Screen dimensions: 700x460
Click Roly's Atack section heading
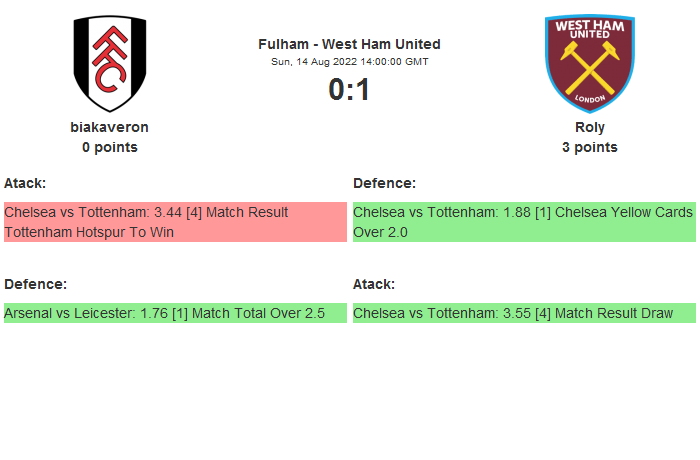(x=374, y=284)
